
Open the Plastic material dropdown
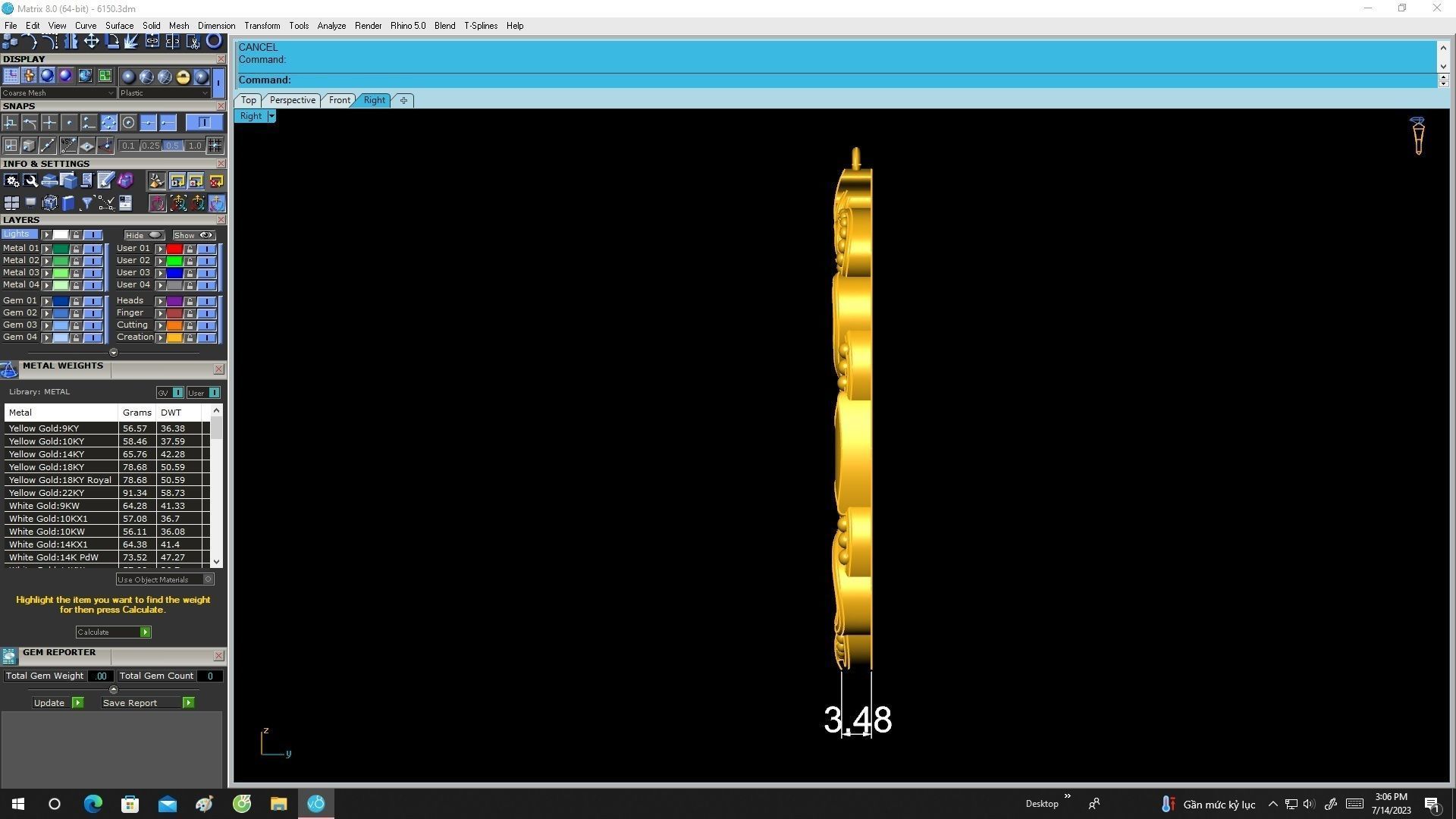[164, 93]
